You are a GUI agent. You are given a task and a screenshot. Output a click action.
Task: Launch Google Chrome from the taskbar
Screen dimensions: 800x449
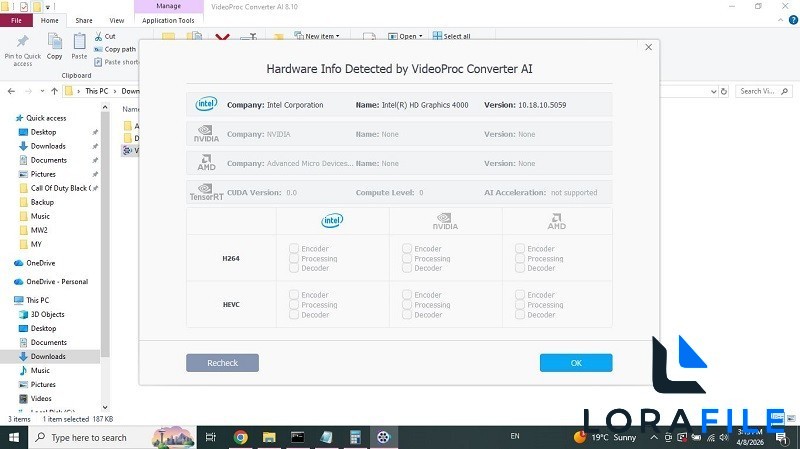[x=240, y=437]
